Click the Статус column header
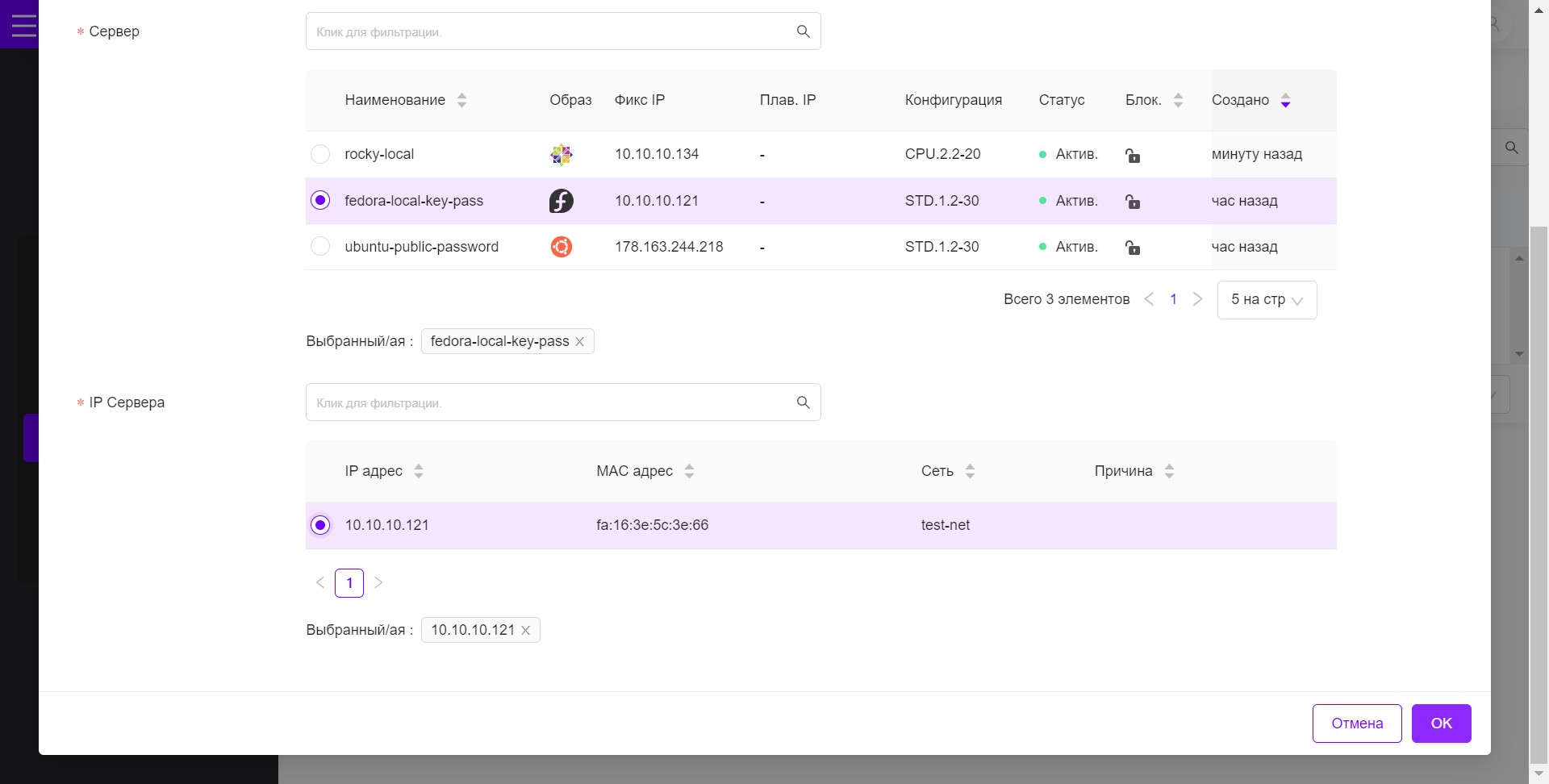 click(1062, 100)
